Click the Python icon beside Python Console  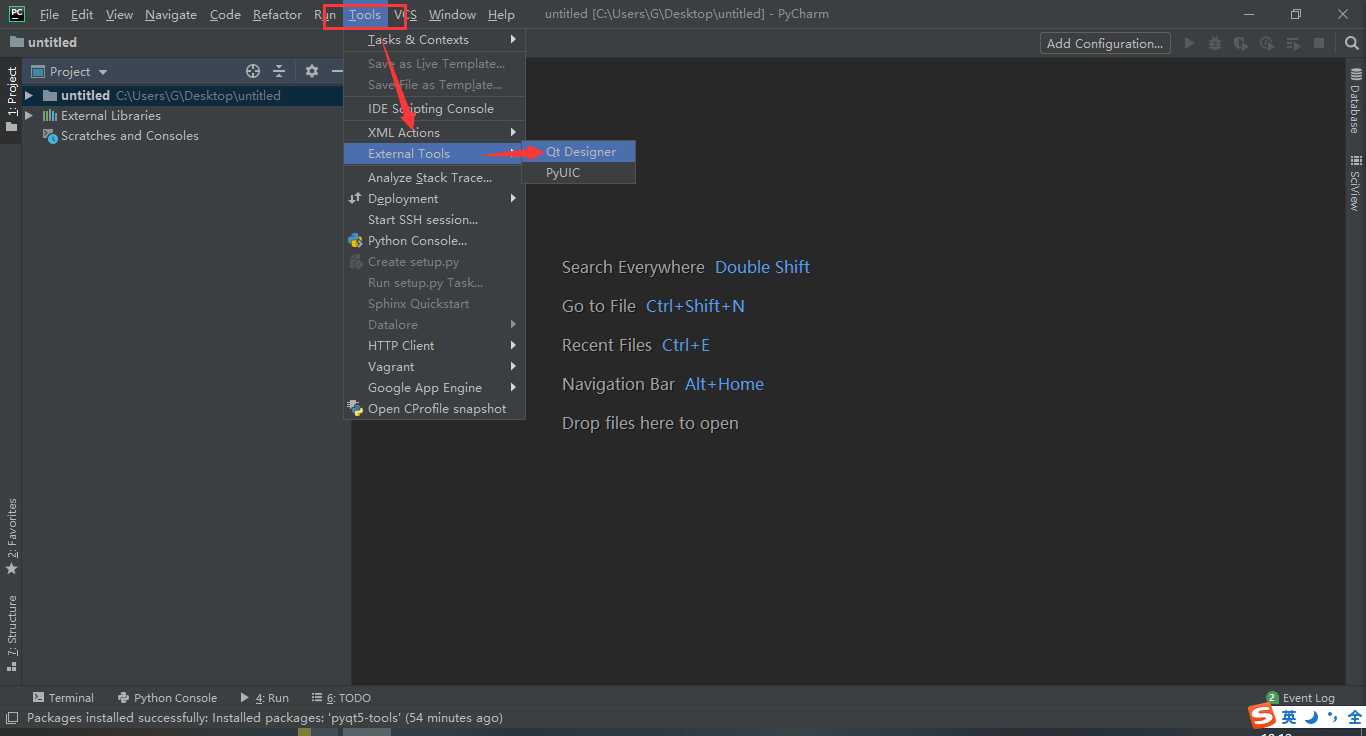(x=355, y=240)
